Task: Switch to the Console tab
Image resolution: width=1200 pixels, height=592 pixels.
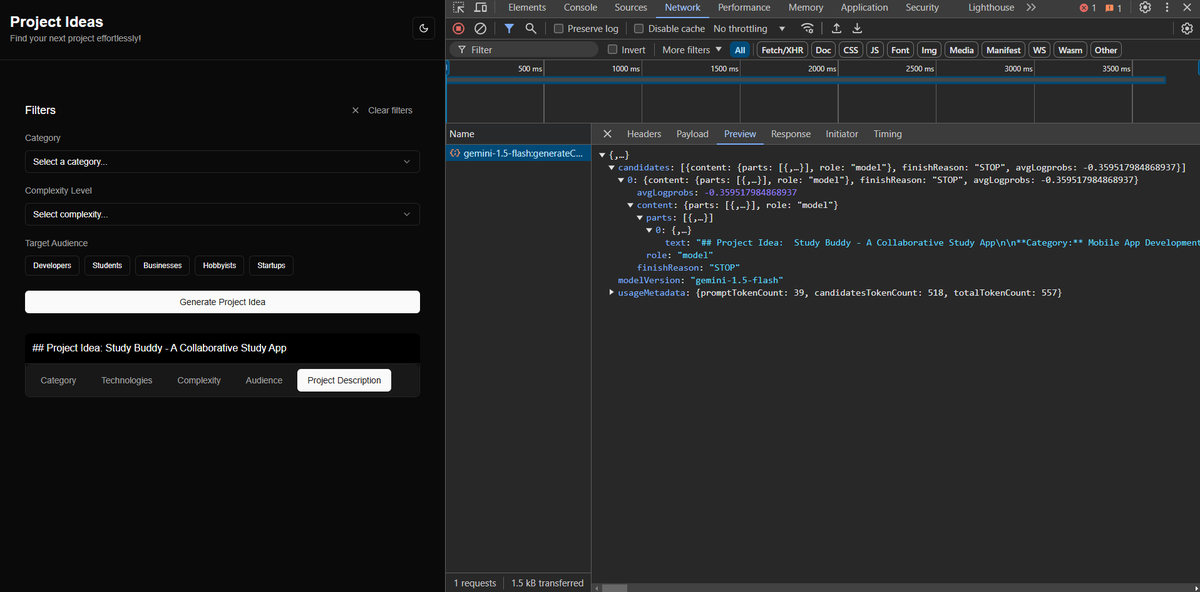Action: click(580, 8)
